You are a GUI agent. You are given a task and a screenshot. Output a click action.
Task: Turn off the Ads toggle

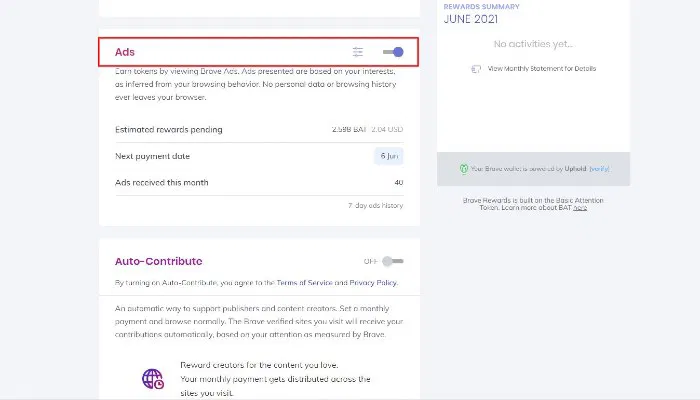pyautogui.click(x=393, y=52)
